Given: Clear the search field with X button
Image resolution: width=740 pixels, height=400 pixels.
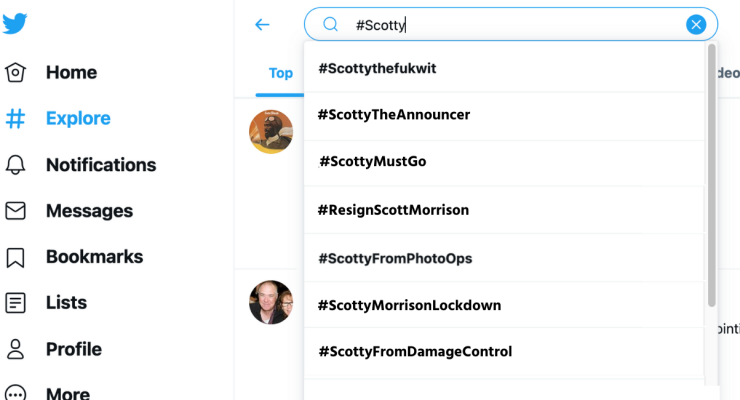Looking at the screenshot, I should 696,25.
